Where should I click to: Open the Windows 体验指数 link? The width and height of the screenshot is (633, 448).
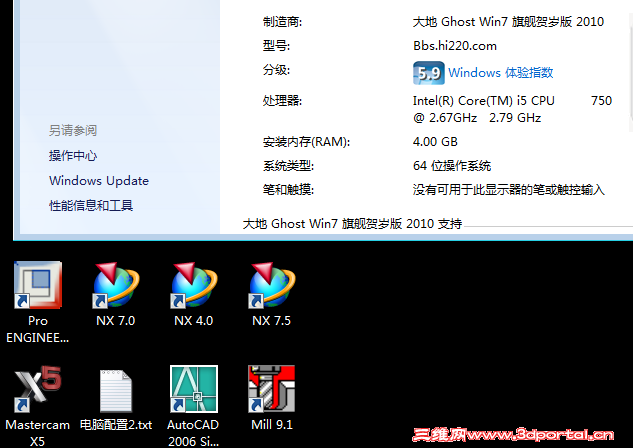(x=501, y=73)
